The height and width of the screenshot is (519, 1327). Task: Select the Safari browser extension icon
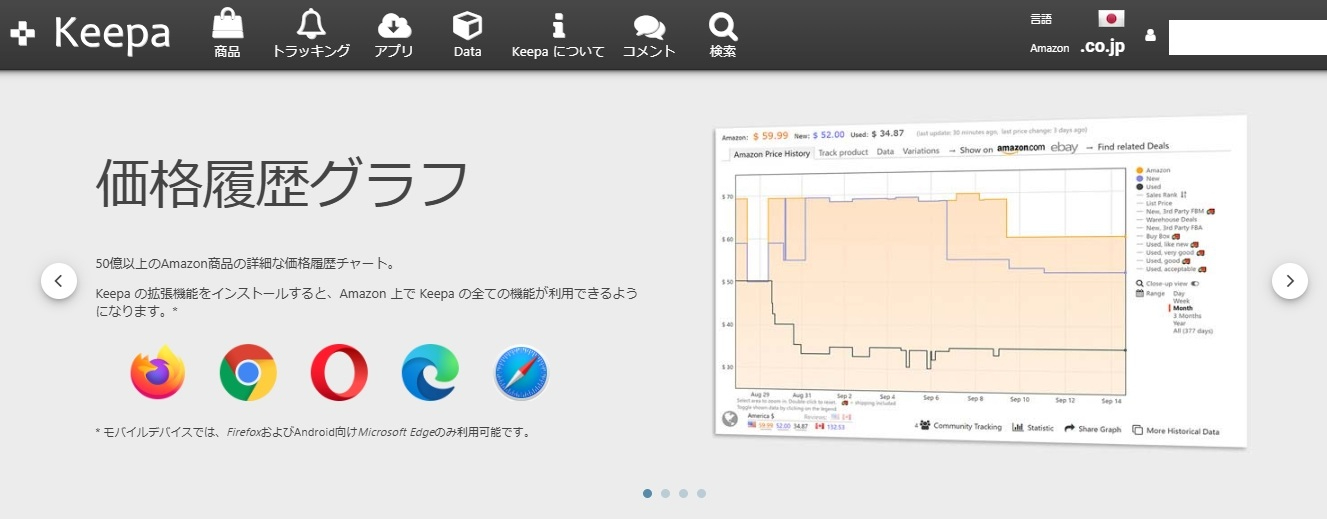[x=521, y=372]
